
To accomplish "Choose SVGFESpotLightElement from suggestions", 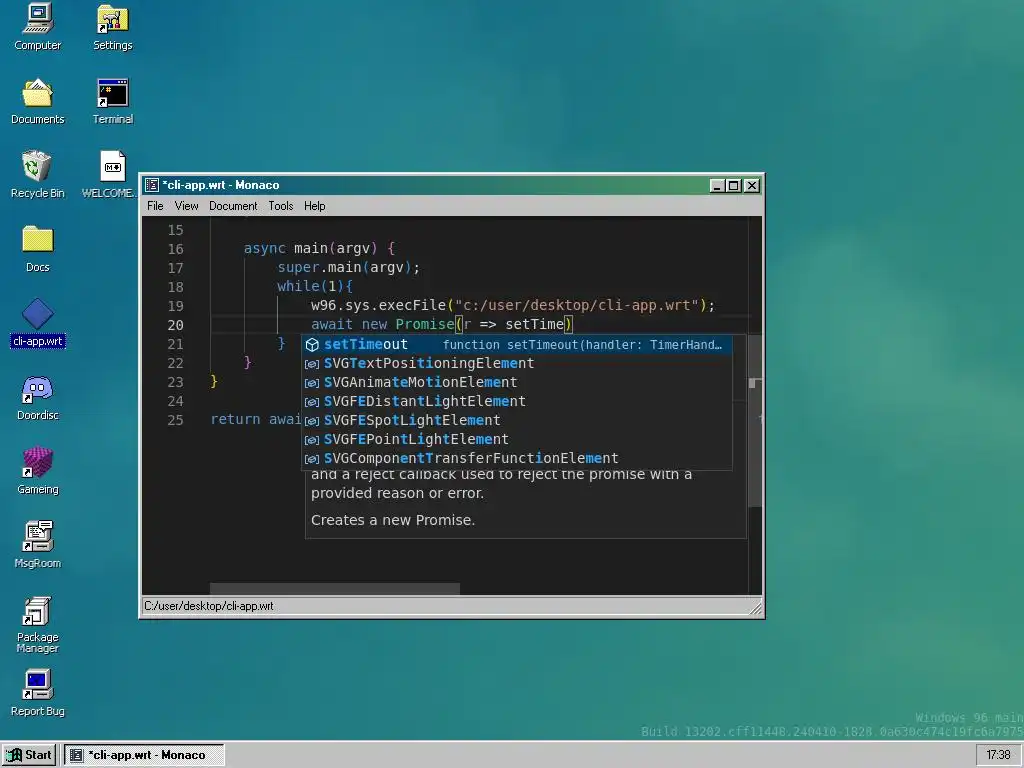I will pos(516,421).
